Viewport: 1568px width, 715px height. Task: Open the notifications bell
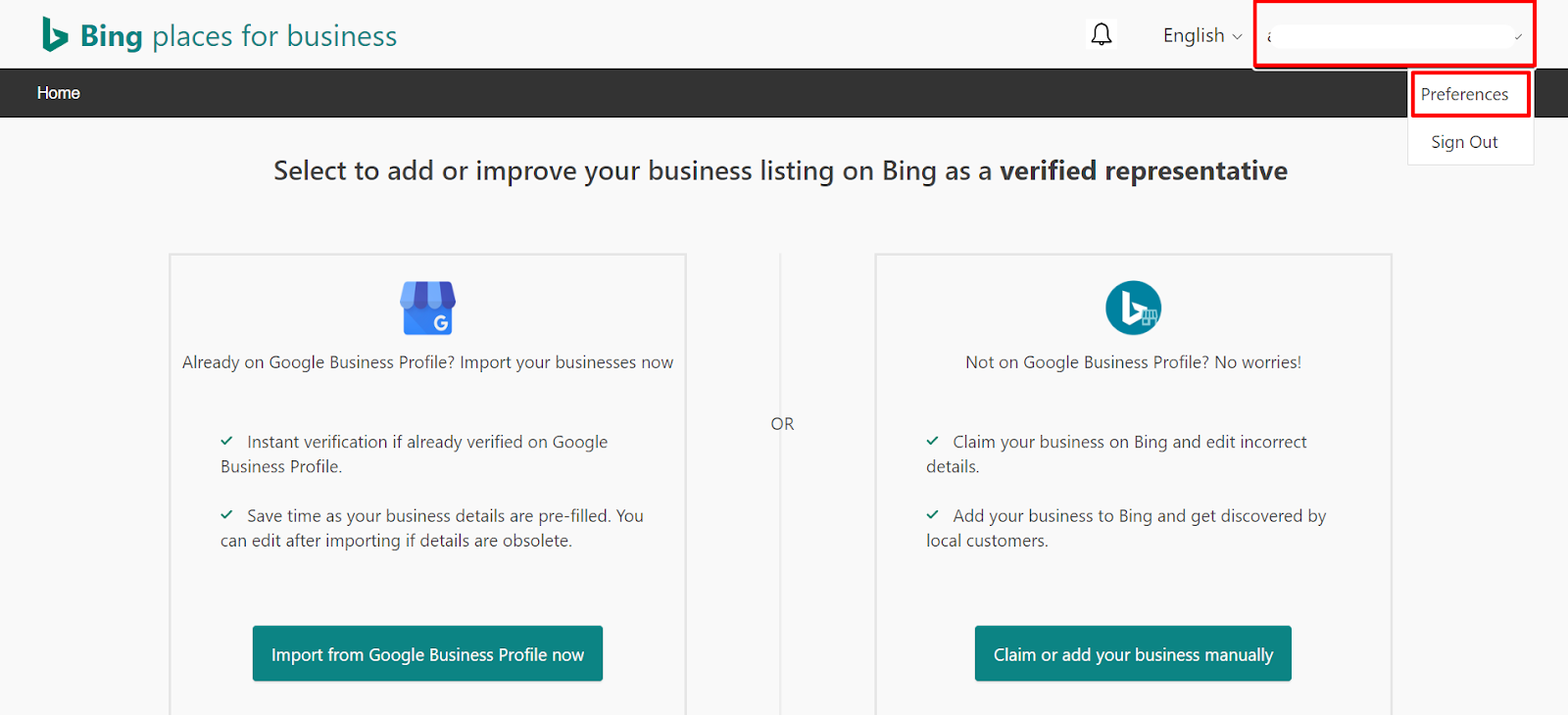tap(1102, 35)
